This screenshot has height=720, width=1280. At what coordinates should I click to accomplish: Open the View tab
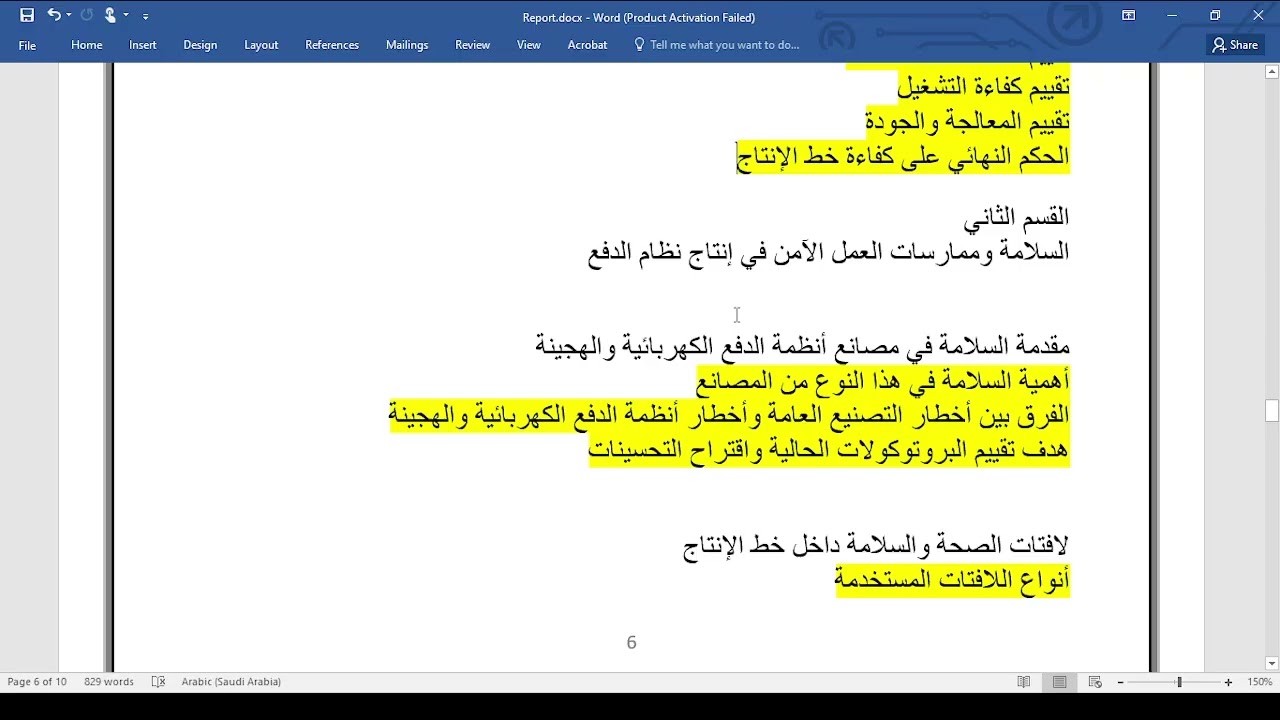point(529,45)
